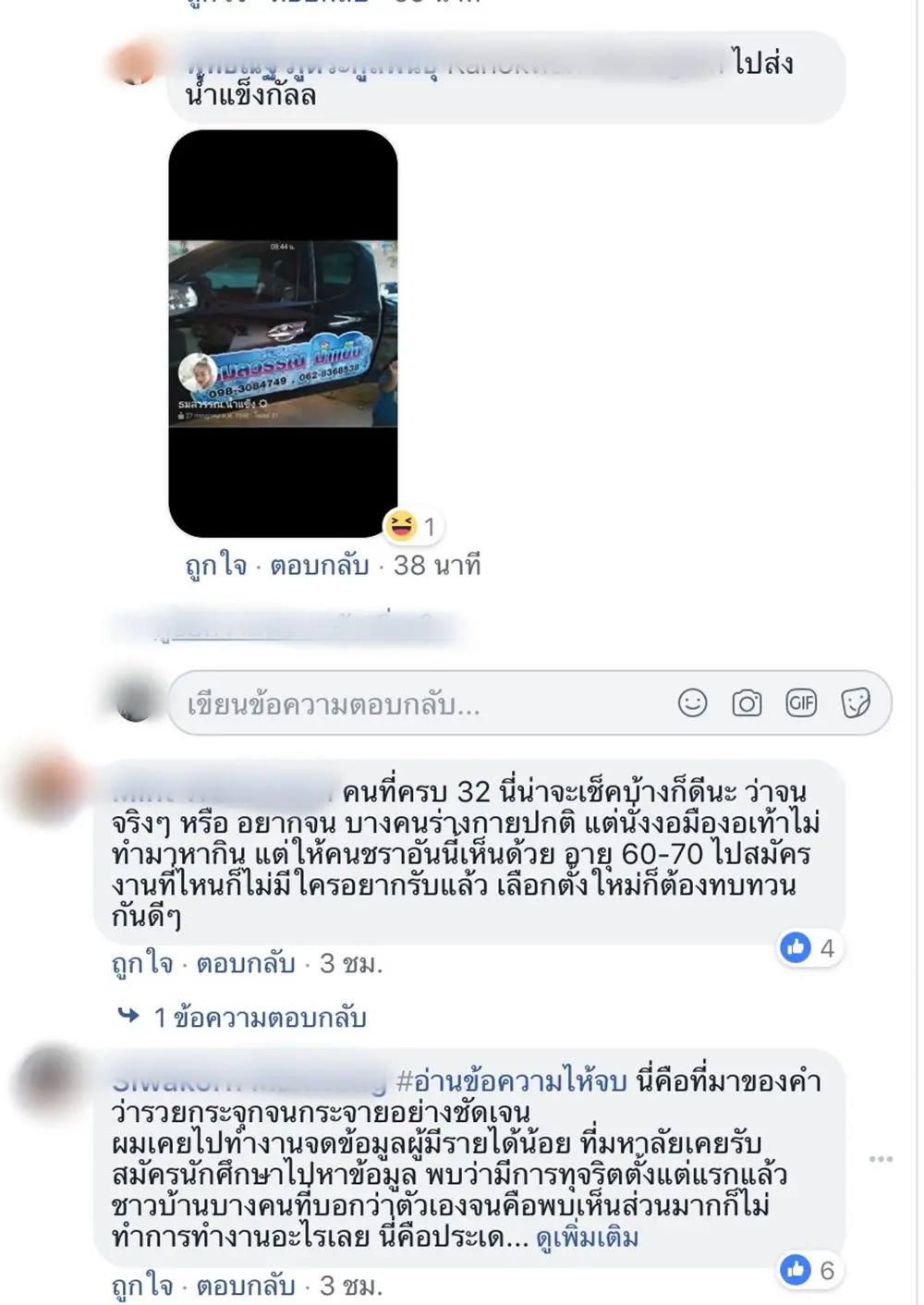This screenshot has height=1305, width=924.
Task: Expand the comment with ดูเพิ่มเติม
Action: [587, 1237]
